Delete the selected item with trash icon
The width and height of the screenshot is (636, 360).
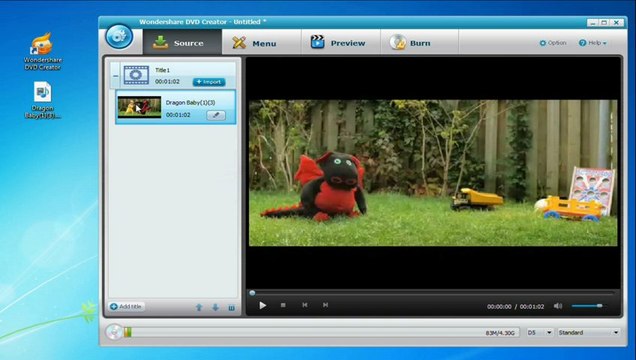click(x=231, y=308)
